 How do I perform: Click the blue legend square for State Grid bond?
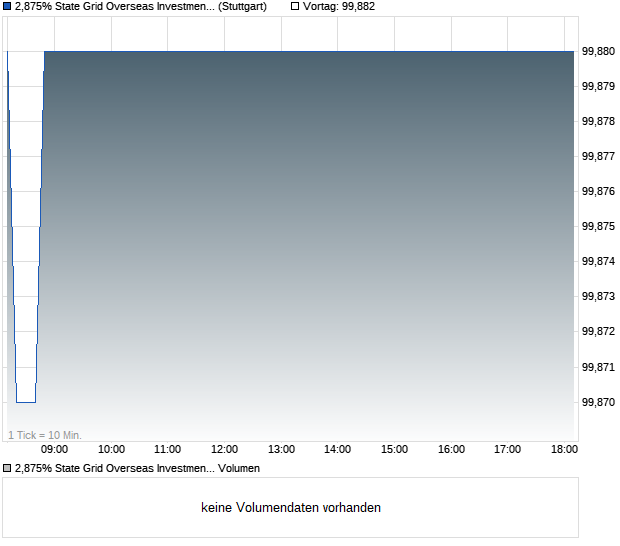coord(7,6)
